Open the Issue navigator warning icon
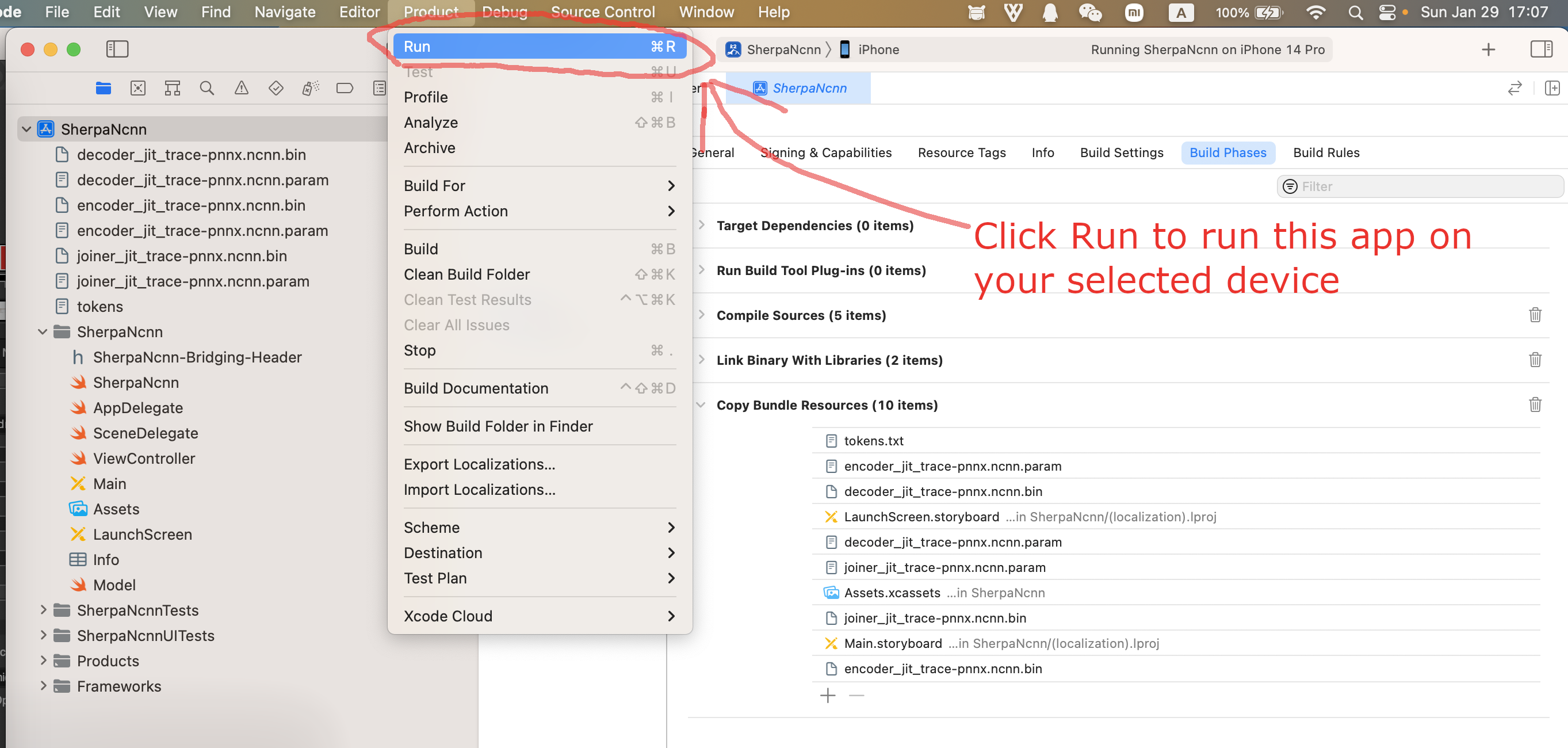 coord(242,89)
